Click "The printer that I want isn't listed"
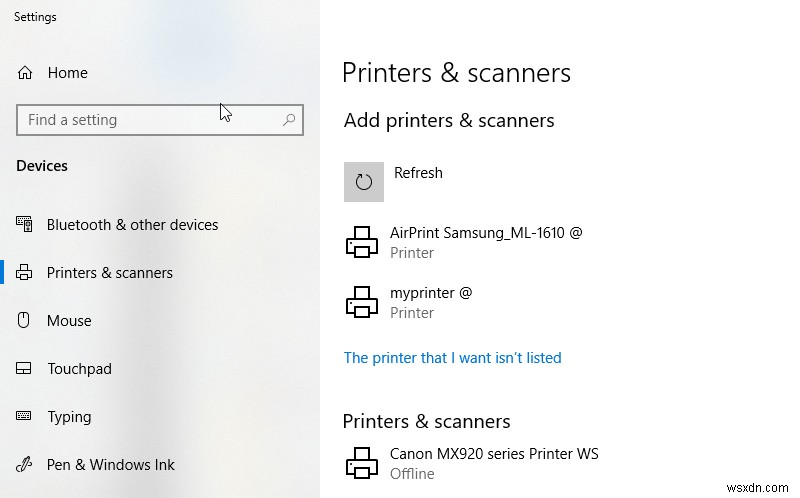 tap(452, 358)
